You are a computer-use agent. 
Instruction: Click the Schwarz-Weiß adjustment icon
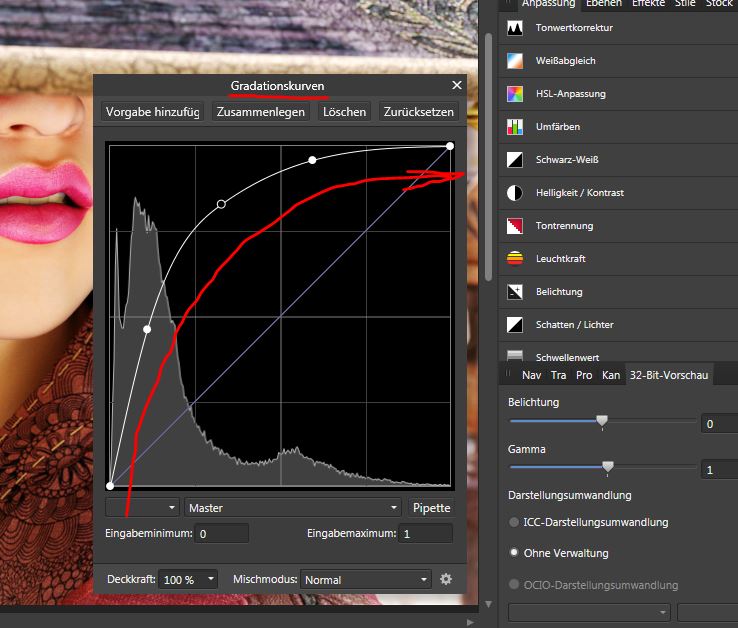[515, 160]
